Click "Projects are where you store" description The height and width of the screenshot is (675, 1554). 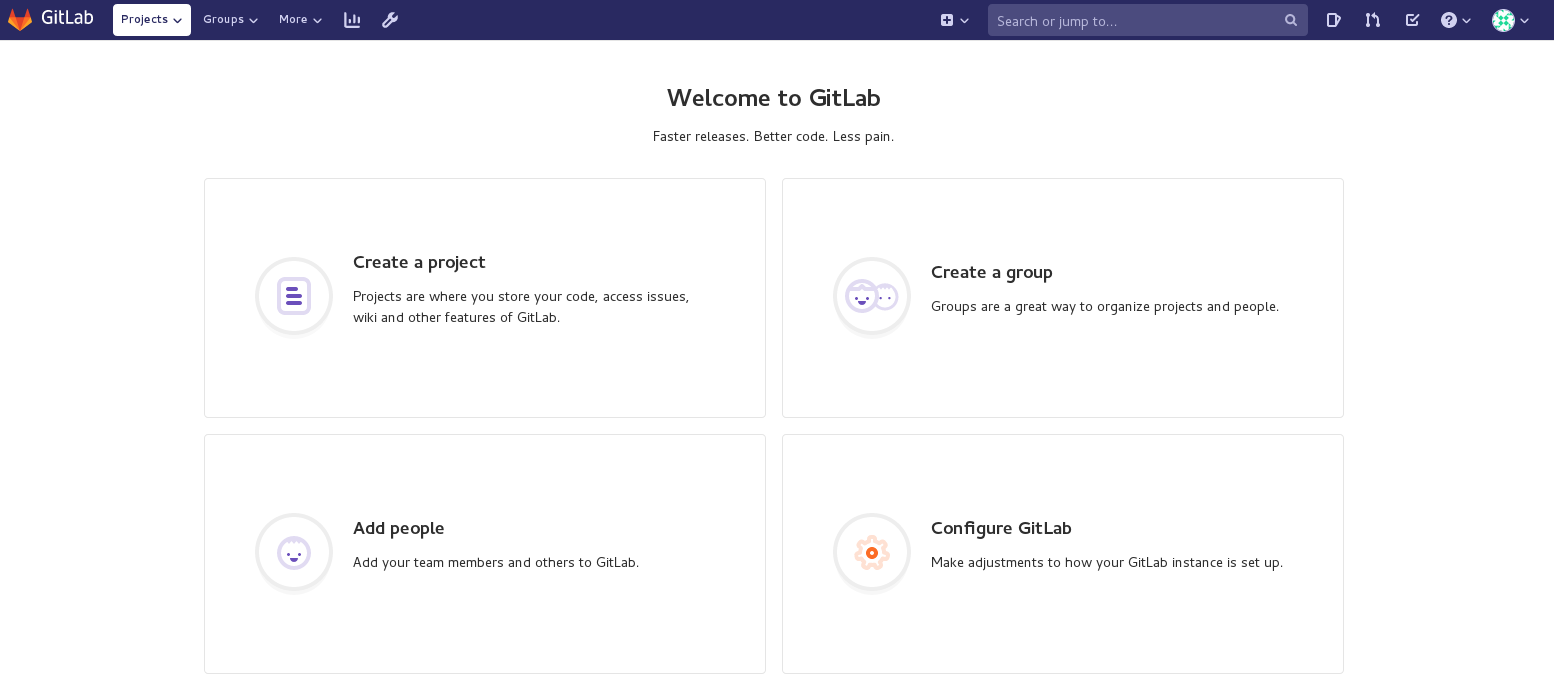521,307
